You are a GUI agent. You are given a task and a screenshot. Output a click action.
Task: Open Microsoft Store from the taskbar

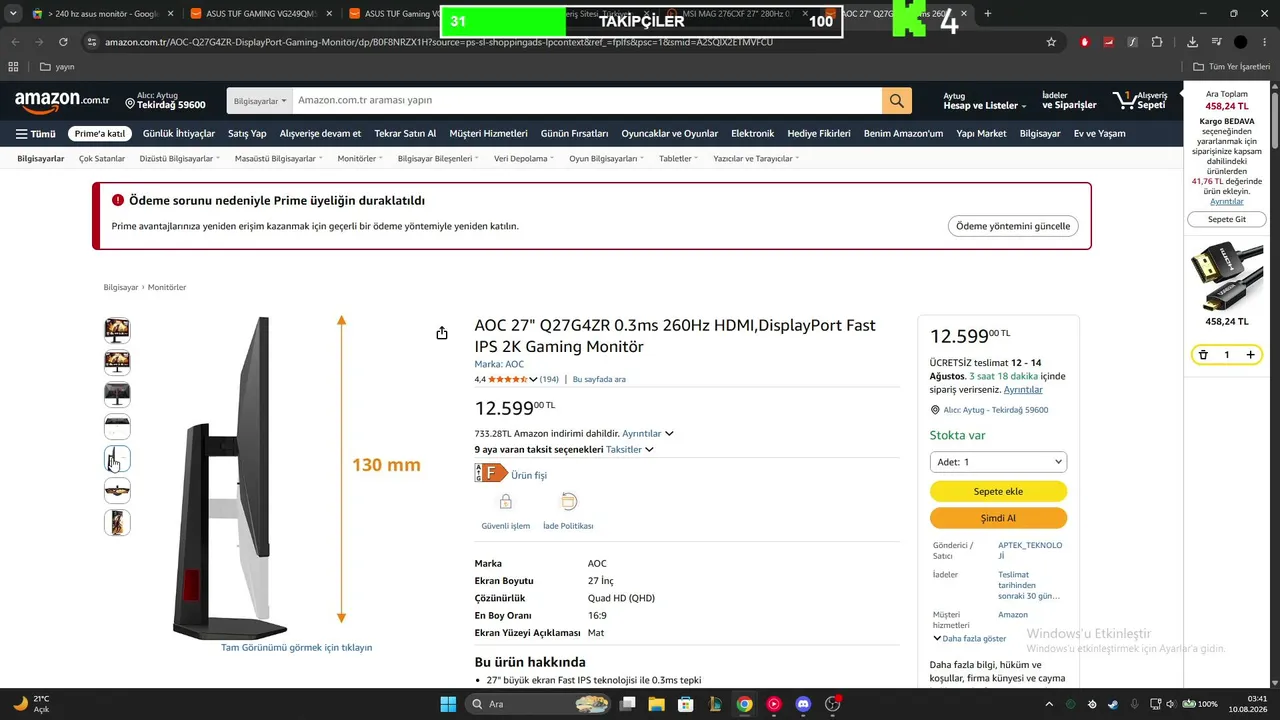point(685,704)
